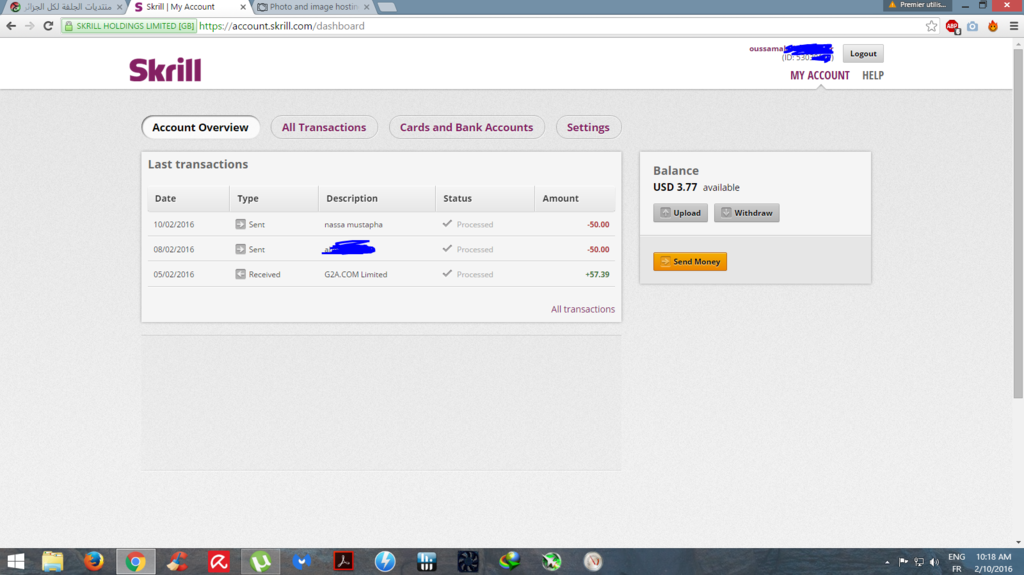
Task: Click the browser address bar URL
Action: click(x=281, y=26)
